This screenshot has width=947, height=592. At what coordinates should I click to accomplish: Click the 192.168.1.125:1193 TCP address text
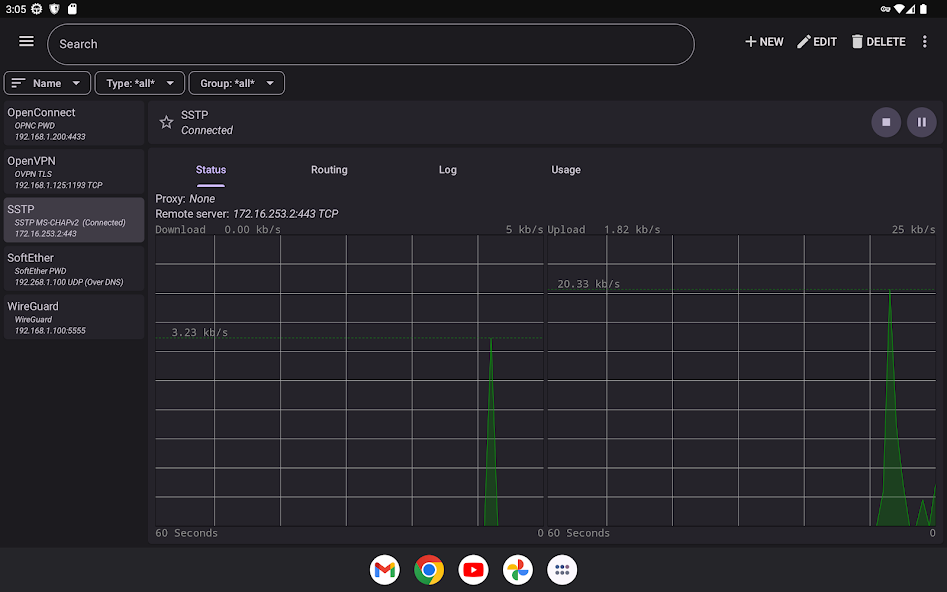coord(59,185)
